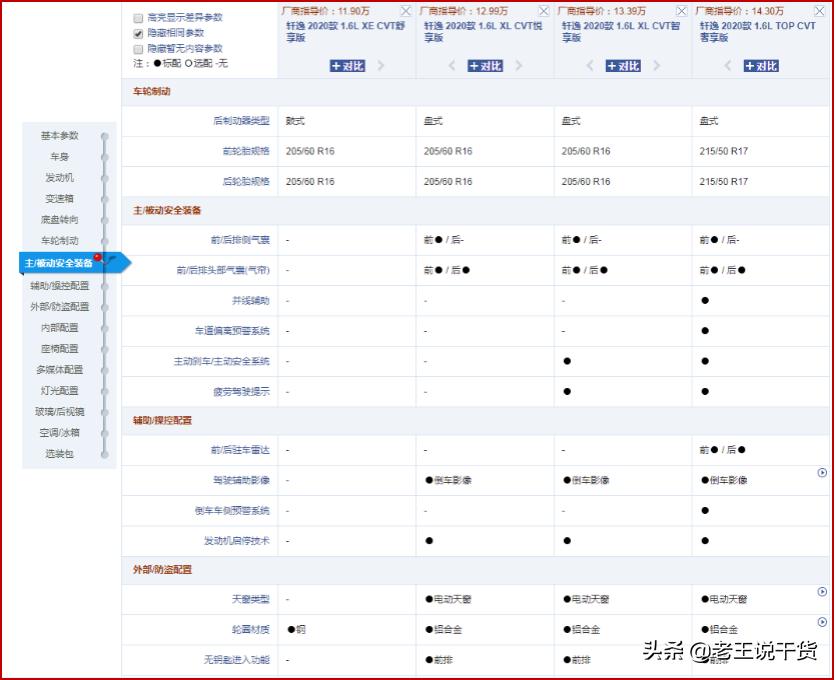This screenshot has height=680, width=836.
Task: Enable 高亮显示差异参数 option
Action: (x=139, y=17)
